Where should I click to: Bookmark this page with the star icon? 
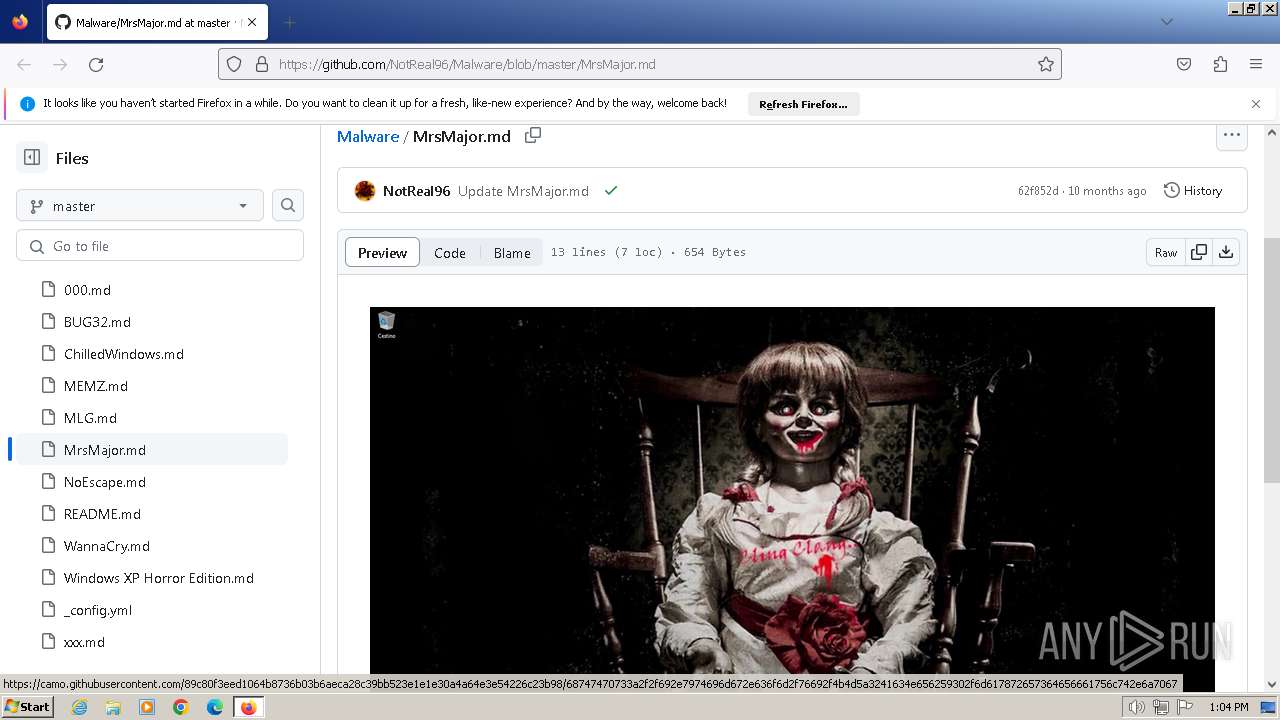(1046, 64)
